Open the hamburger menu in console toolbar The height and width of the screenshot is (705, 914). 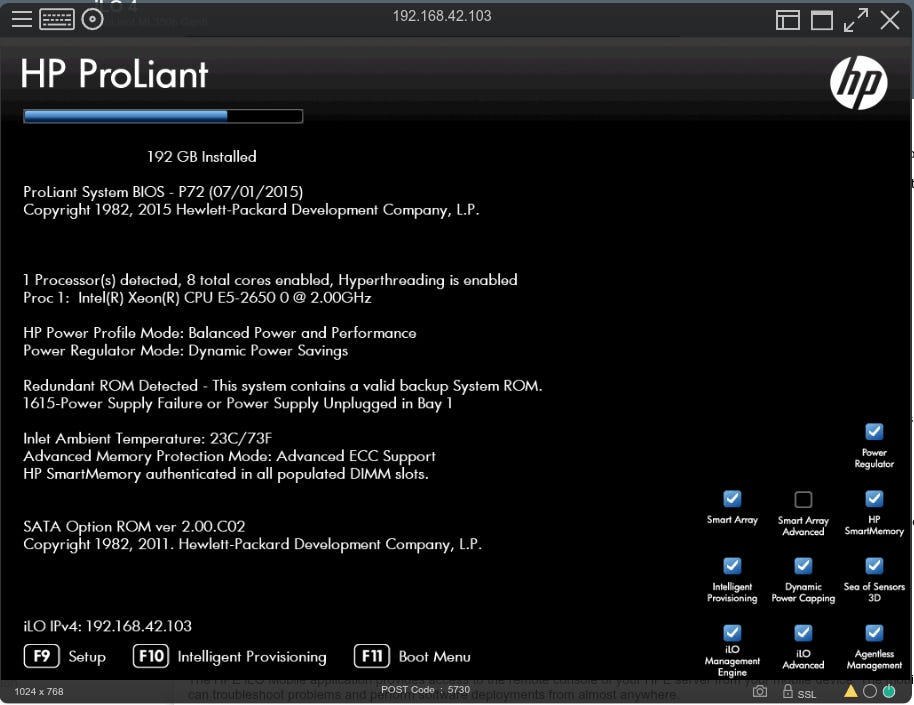tap(22, 19)
